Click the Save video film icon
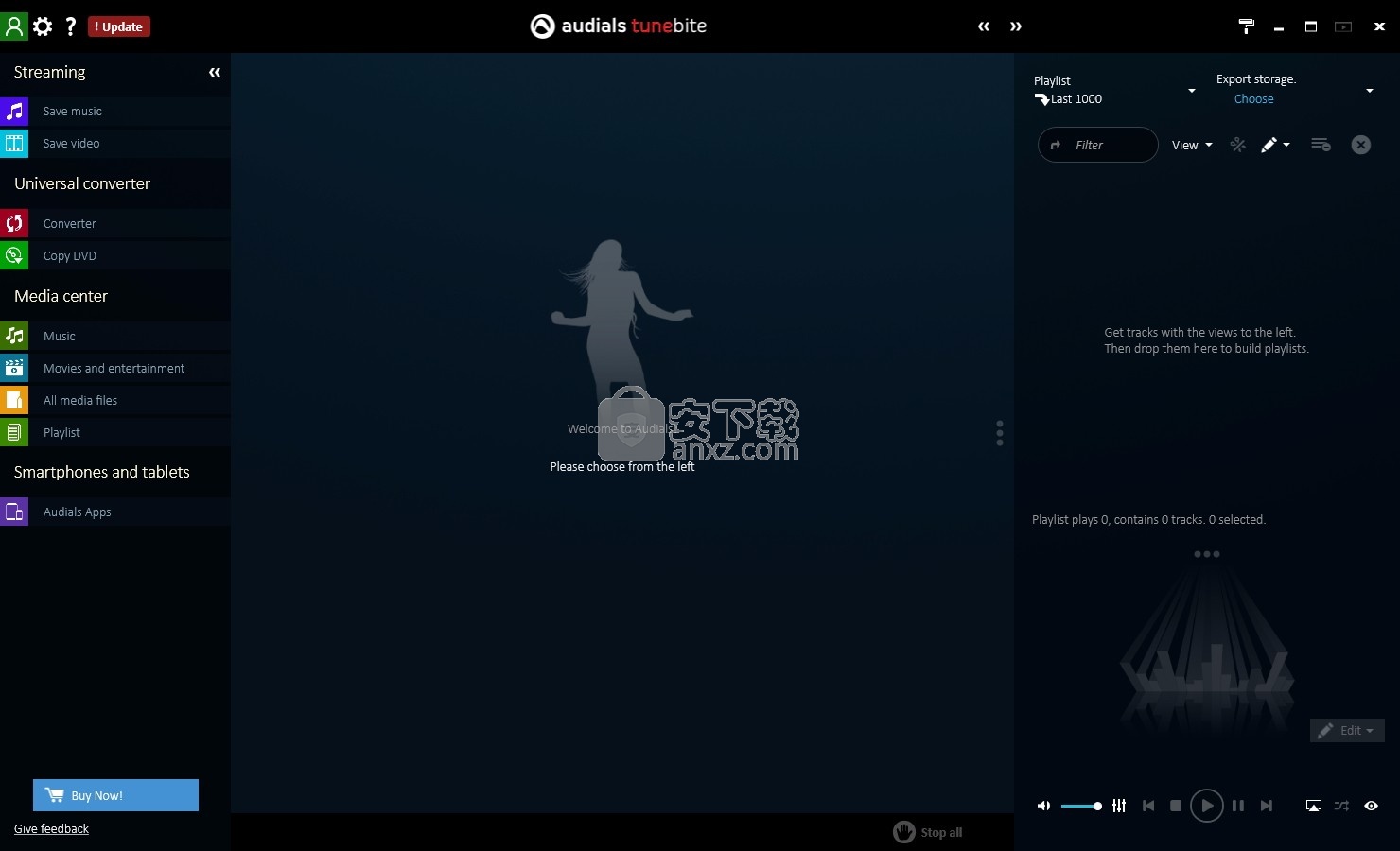This screenshot has width=1400, height=851. (x=14, y=144)
